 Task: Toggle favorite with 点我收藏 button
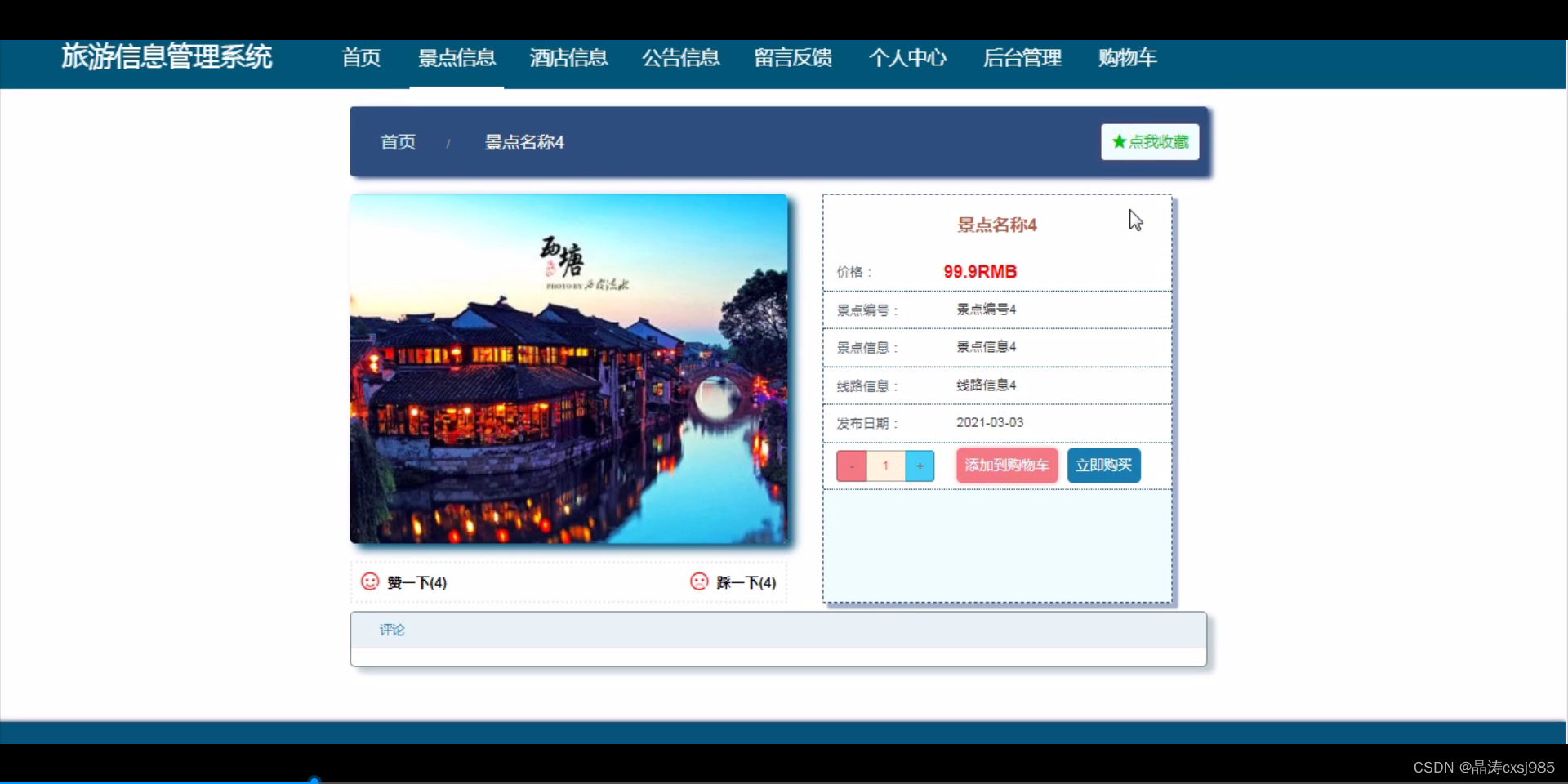1149,141
